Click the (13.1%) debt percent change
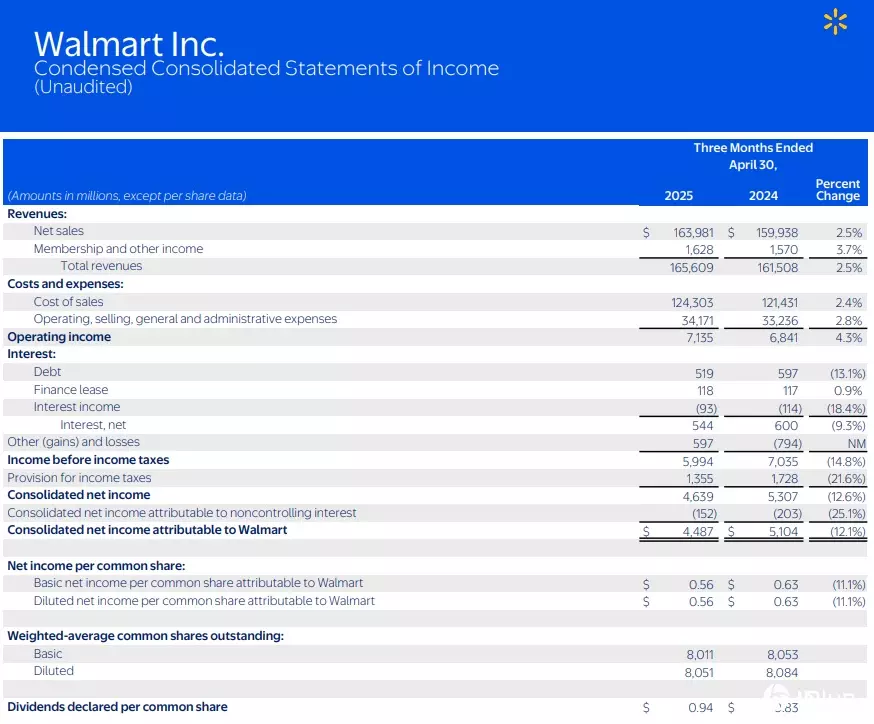Image resolution: width=874 pixels, height=724 pixels. [x=847, y=373]
